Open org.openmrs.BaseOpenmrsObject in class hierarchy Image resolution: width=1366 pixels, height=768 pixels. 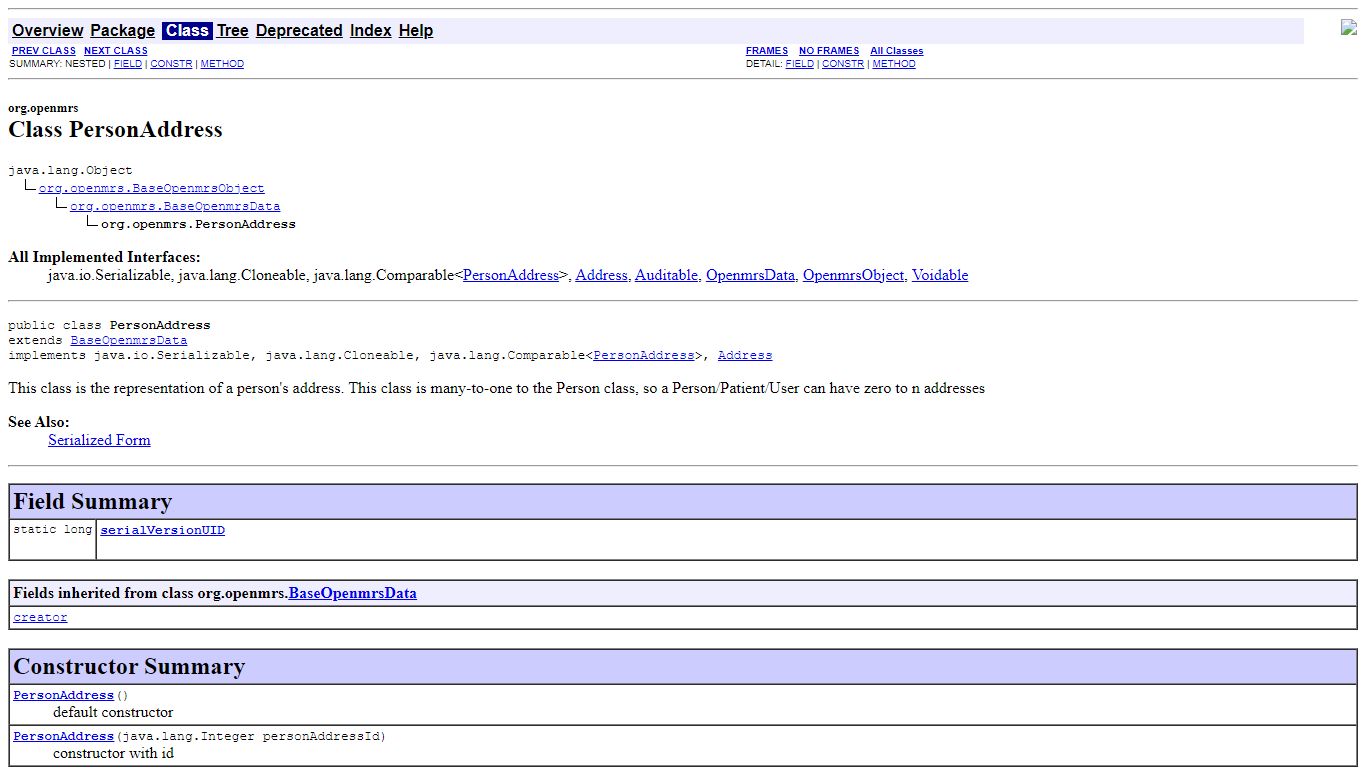pos(152,188)
